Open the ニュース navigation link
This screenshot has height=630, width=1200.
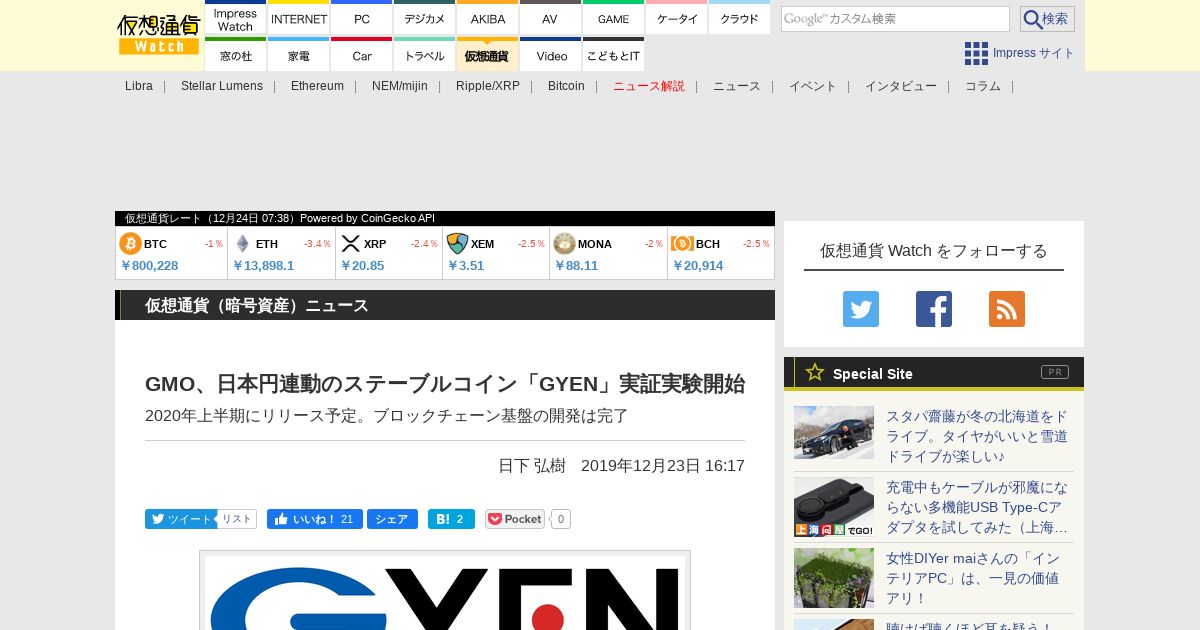[x=737, y=86]
